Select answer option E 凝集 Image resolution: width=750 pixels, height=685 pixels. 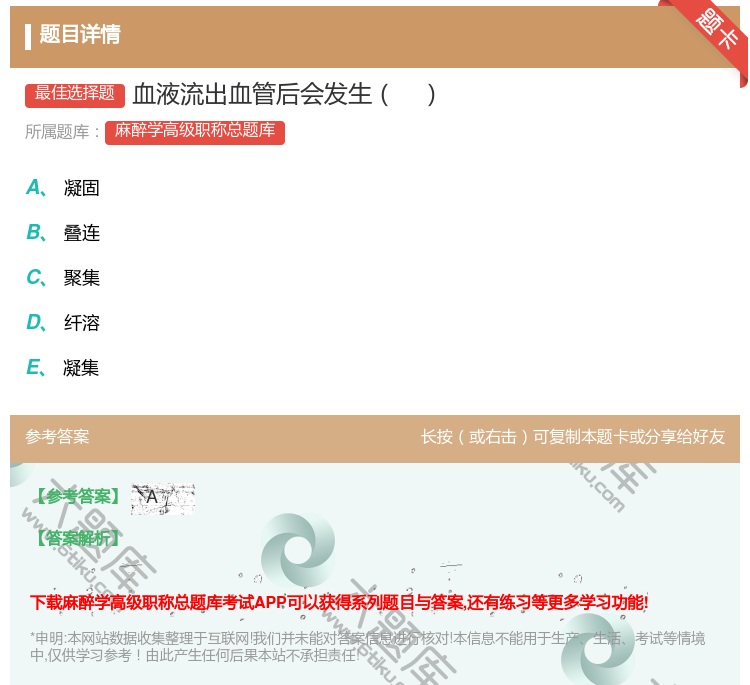(x=63, y=367)
